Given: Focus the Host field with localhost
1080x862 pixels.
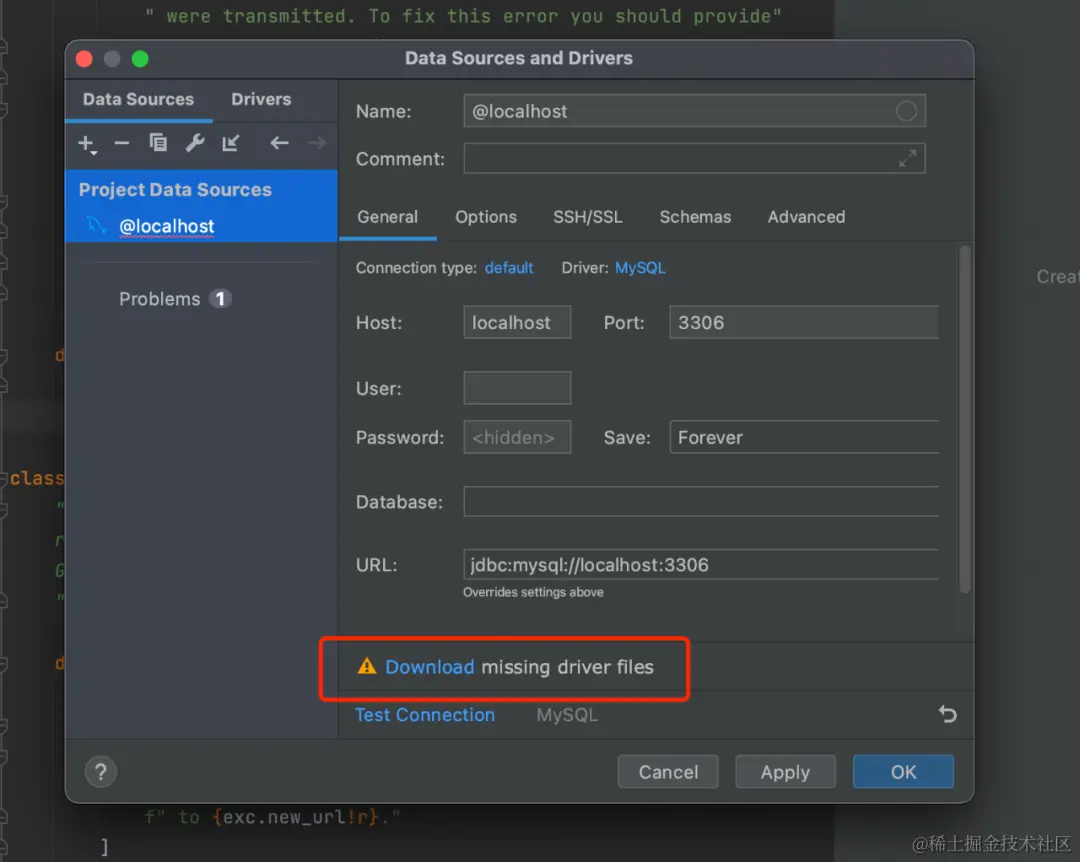Looking at the screenshot, I should [x=517, y=322].
